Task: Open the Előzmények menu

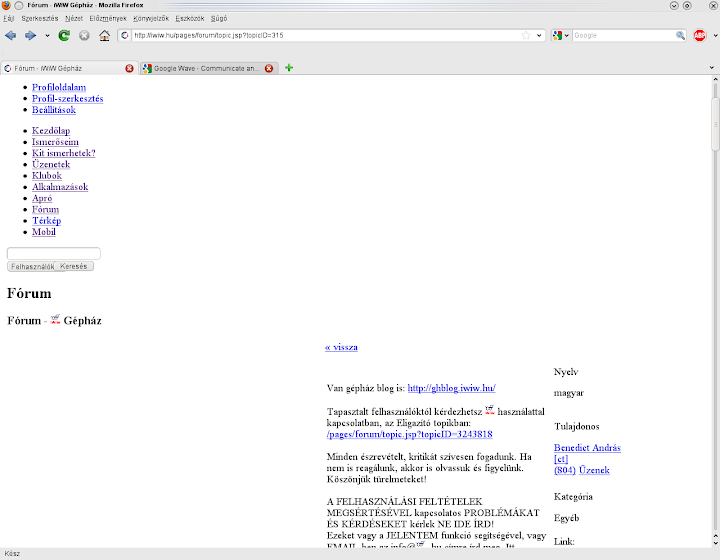Action: [108, 18]
